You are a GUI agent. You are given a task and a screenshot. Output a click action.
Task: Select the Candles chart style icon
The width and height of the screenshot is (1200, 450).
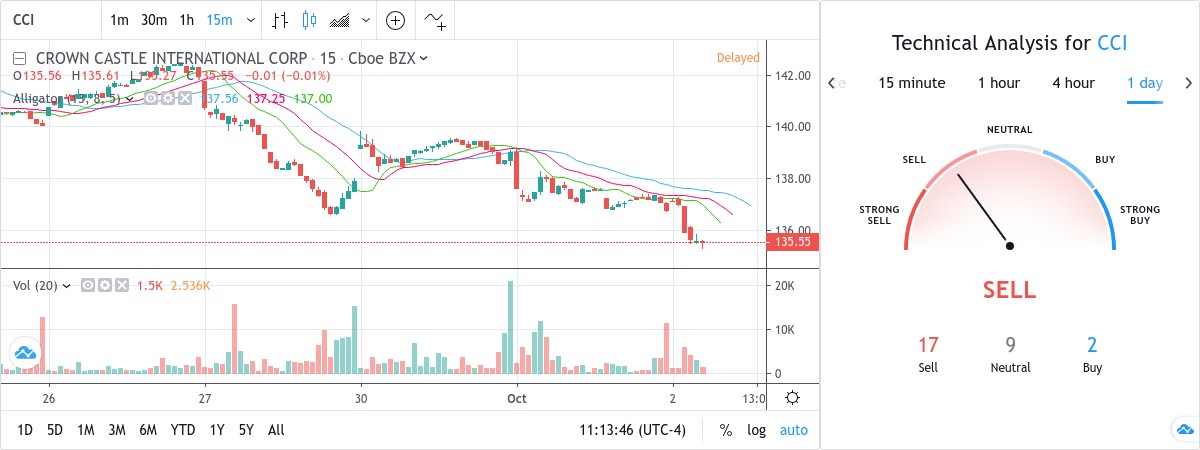click(308, 20)
